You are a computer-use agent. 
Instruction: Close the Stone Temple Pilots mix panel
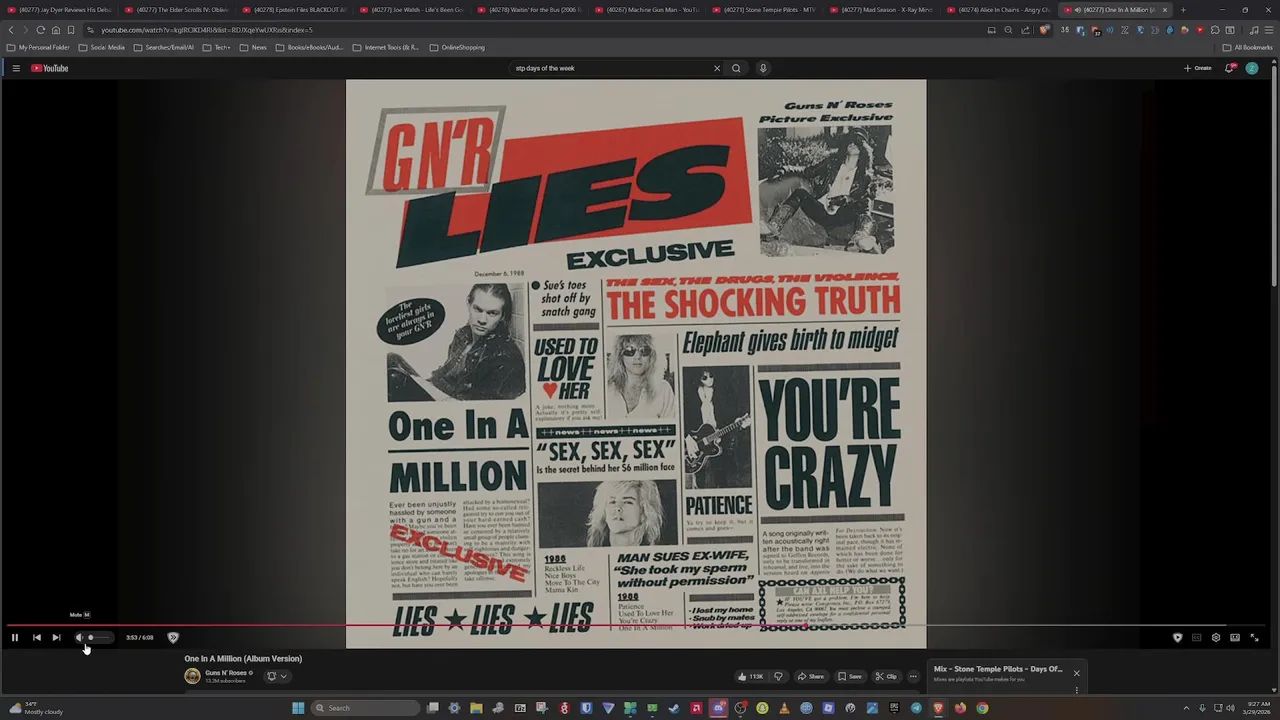coord(1076,673)
